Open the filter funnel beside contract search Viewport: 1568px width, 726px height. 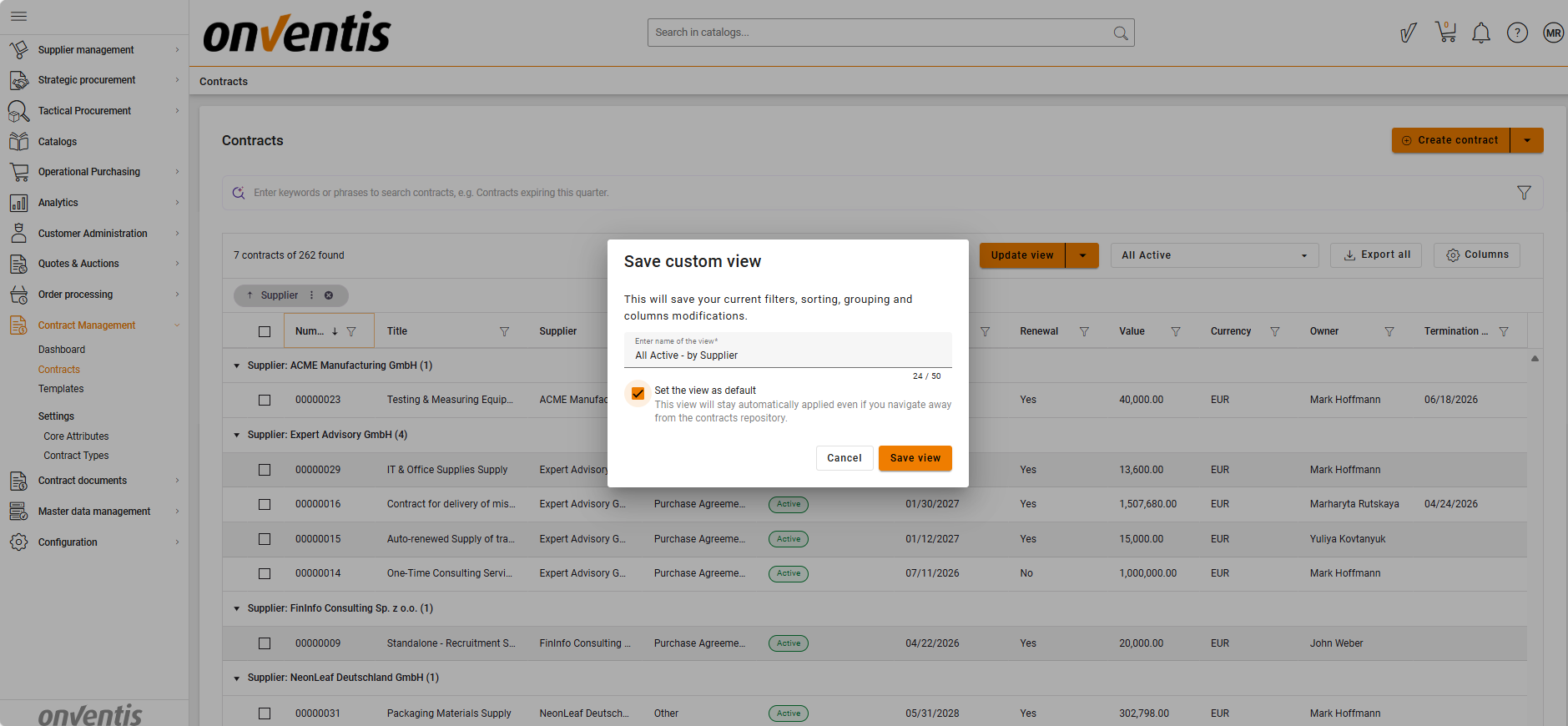(x=1524, y=193)
